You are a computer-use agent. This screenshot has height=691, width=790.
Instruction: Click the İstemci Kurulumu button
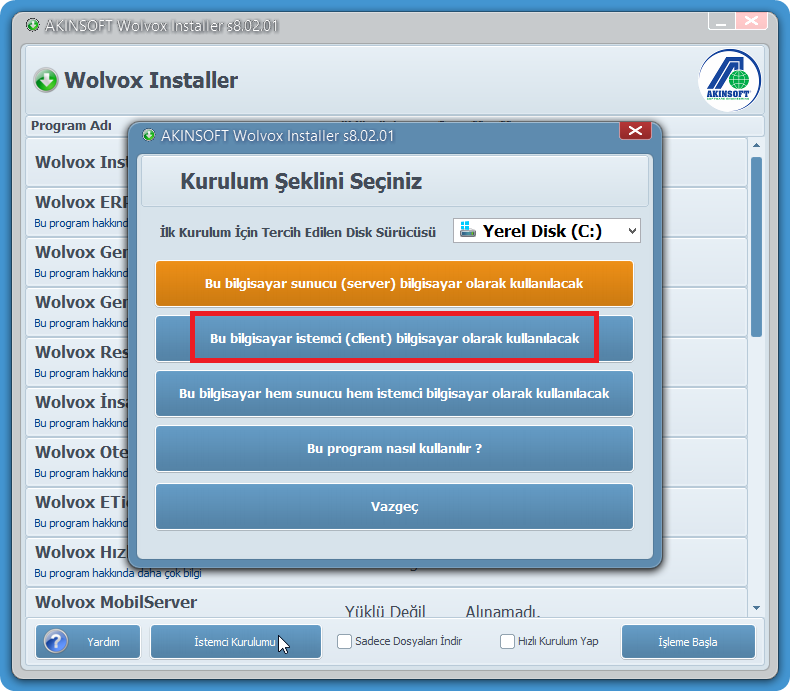(235, 642)
